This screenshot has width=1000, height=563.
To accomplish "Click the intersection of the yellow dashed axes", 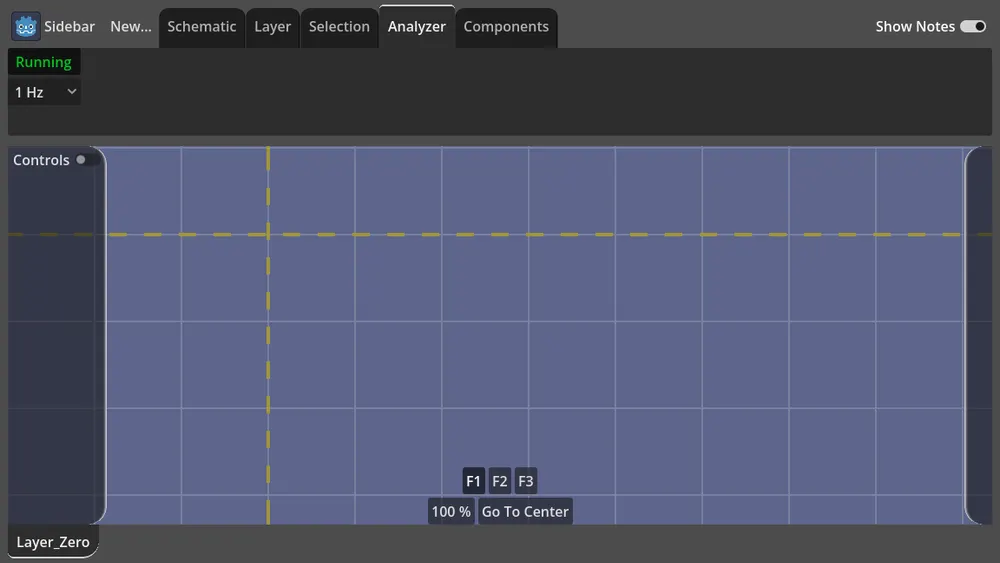I will coord(268,235).
